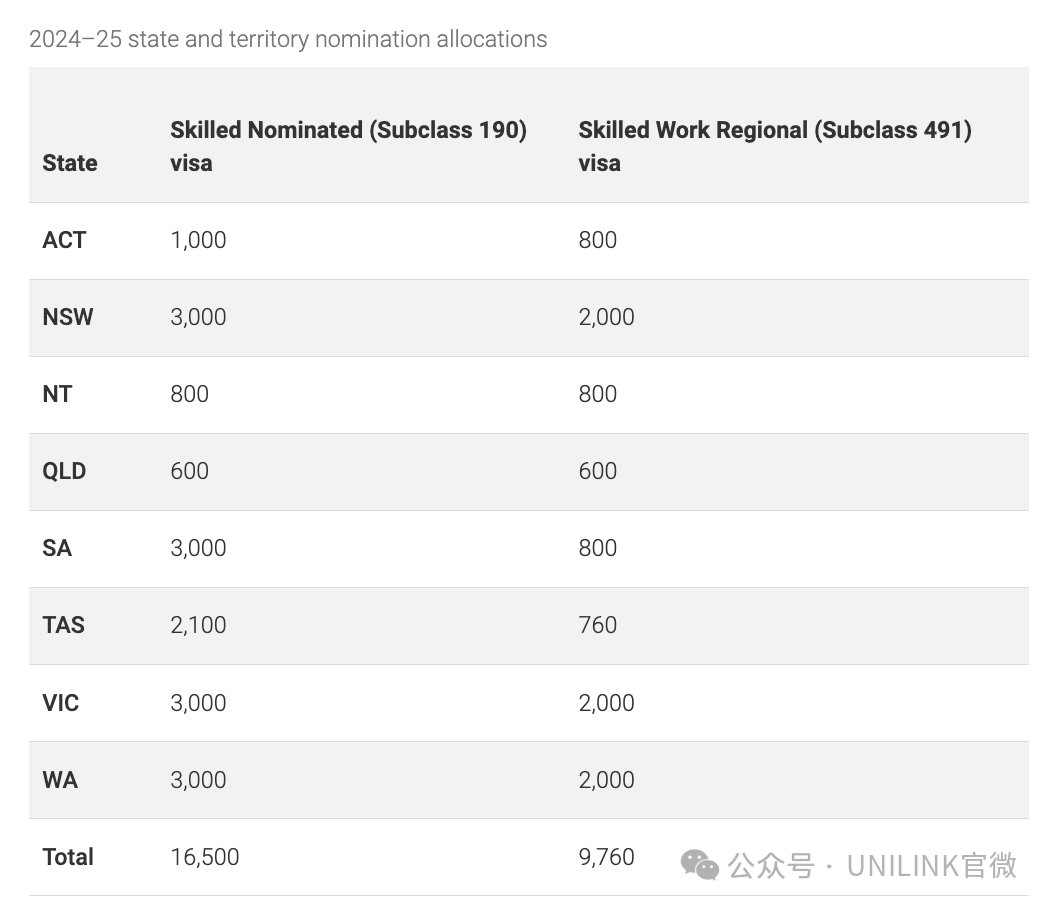Screen dimensions: 1050x908
Task: Click the QLD row label
Action: pyautogui.click(x=64, y=471)
